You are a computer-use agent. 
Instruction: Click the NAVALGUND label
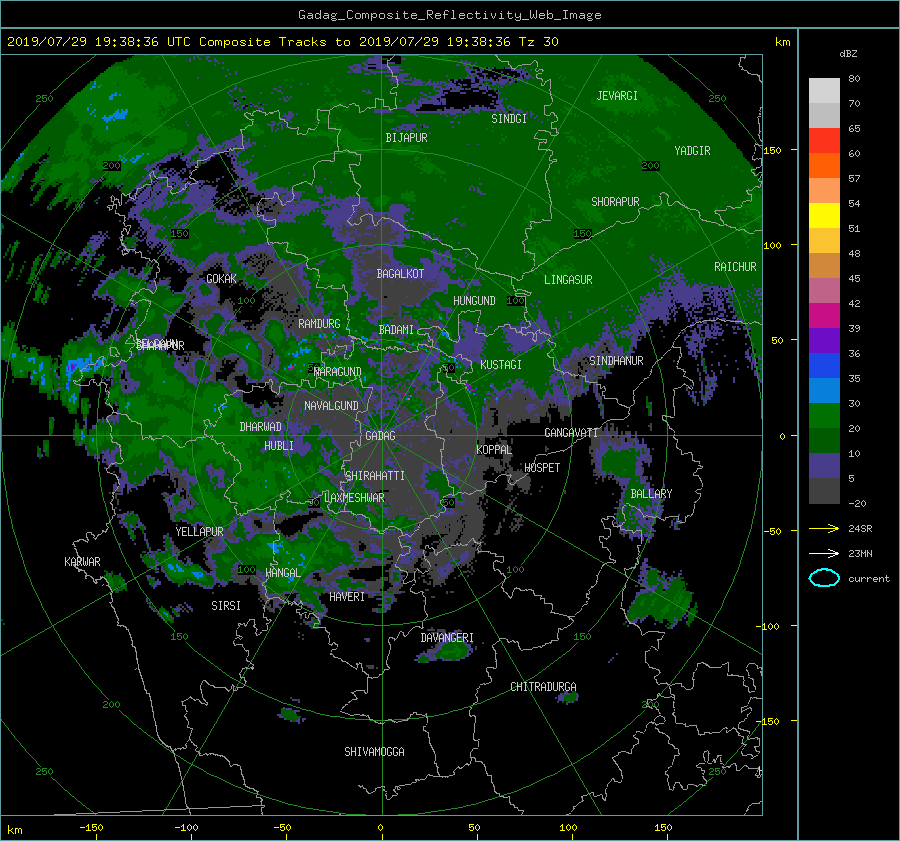click(x=331, y=406)
